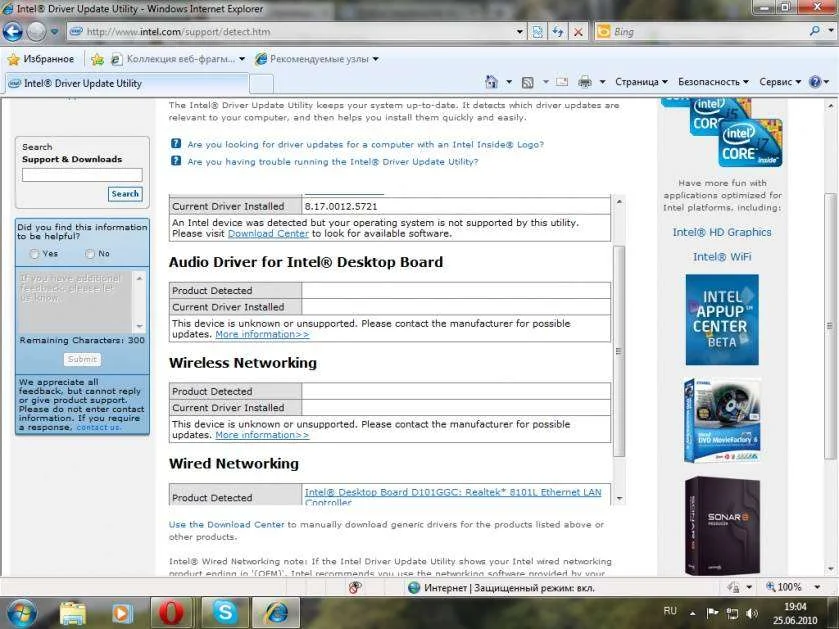Open compatibility view icon in address bar
The width and height of the screenshot is (839, 629).
coord(537,32)
